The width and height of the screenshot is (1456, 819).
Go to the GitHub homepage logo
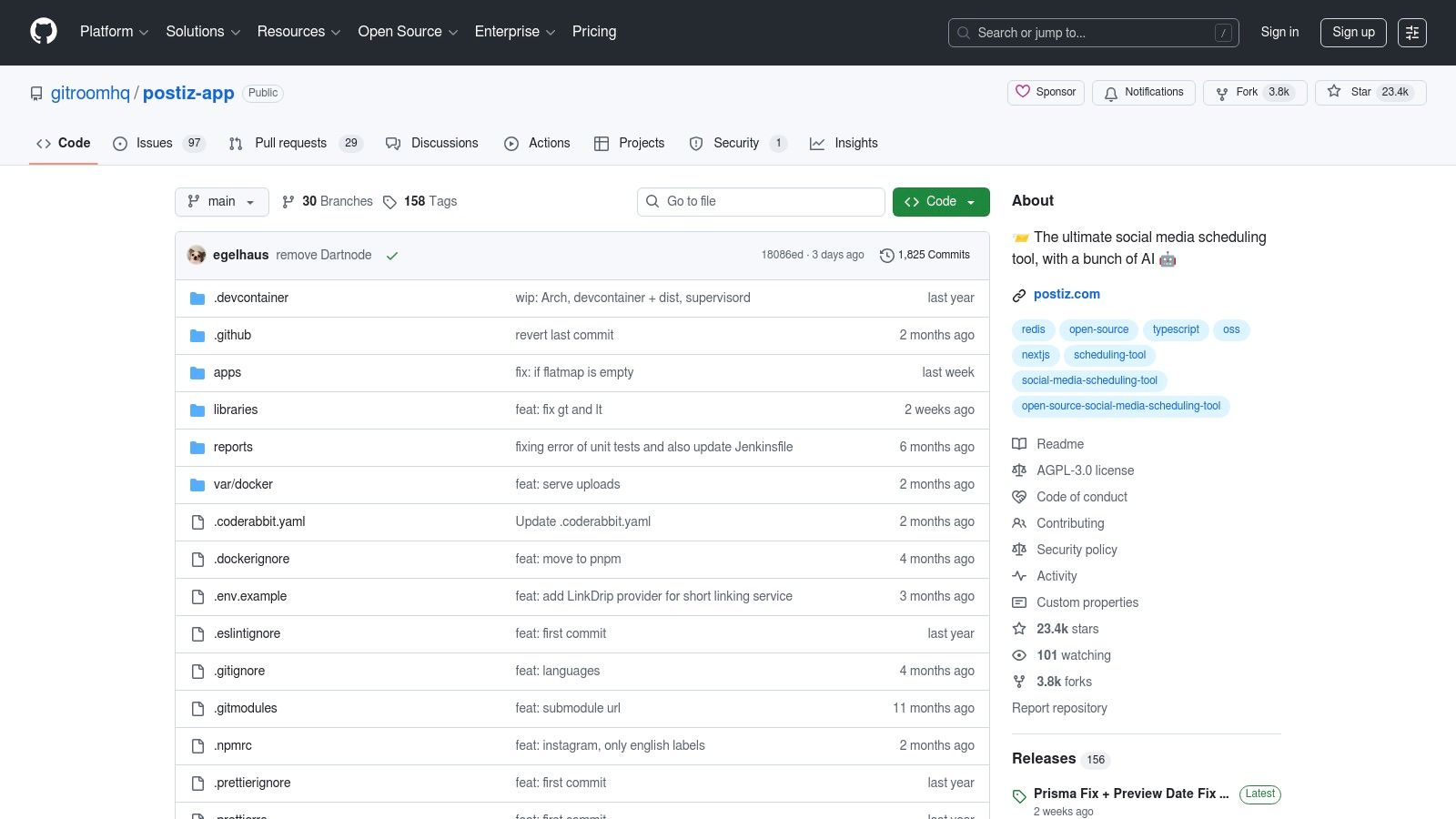click(x=44, y=32)
